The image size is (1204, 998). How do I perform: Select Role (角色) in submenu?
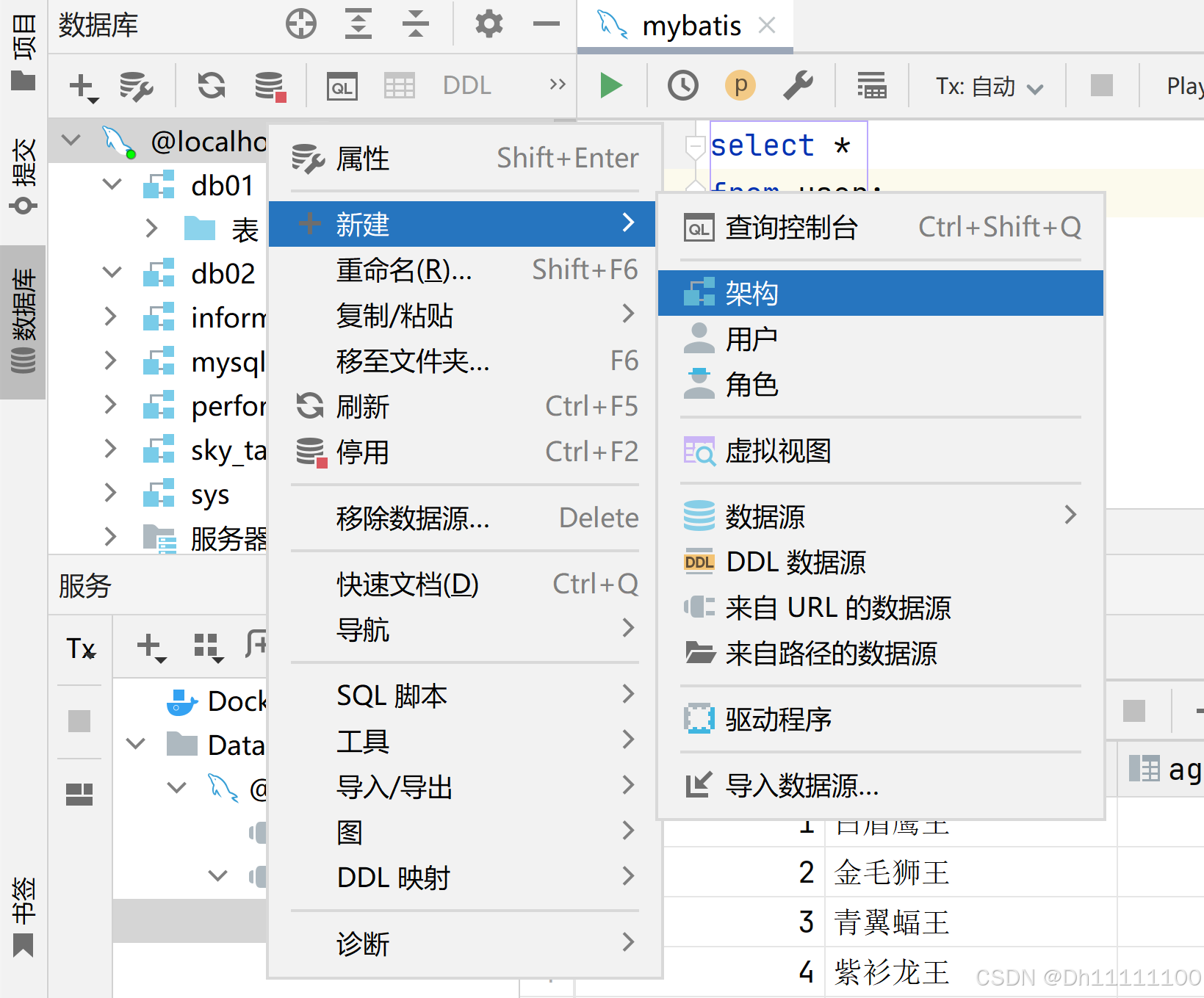tap(881, 384)
